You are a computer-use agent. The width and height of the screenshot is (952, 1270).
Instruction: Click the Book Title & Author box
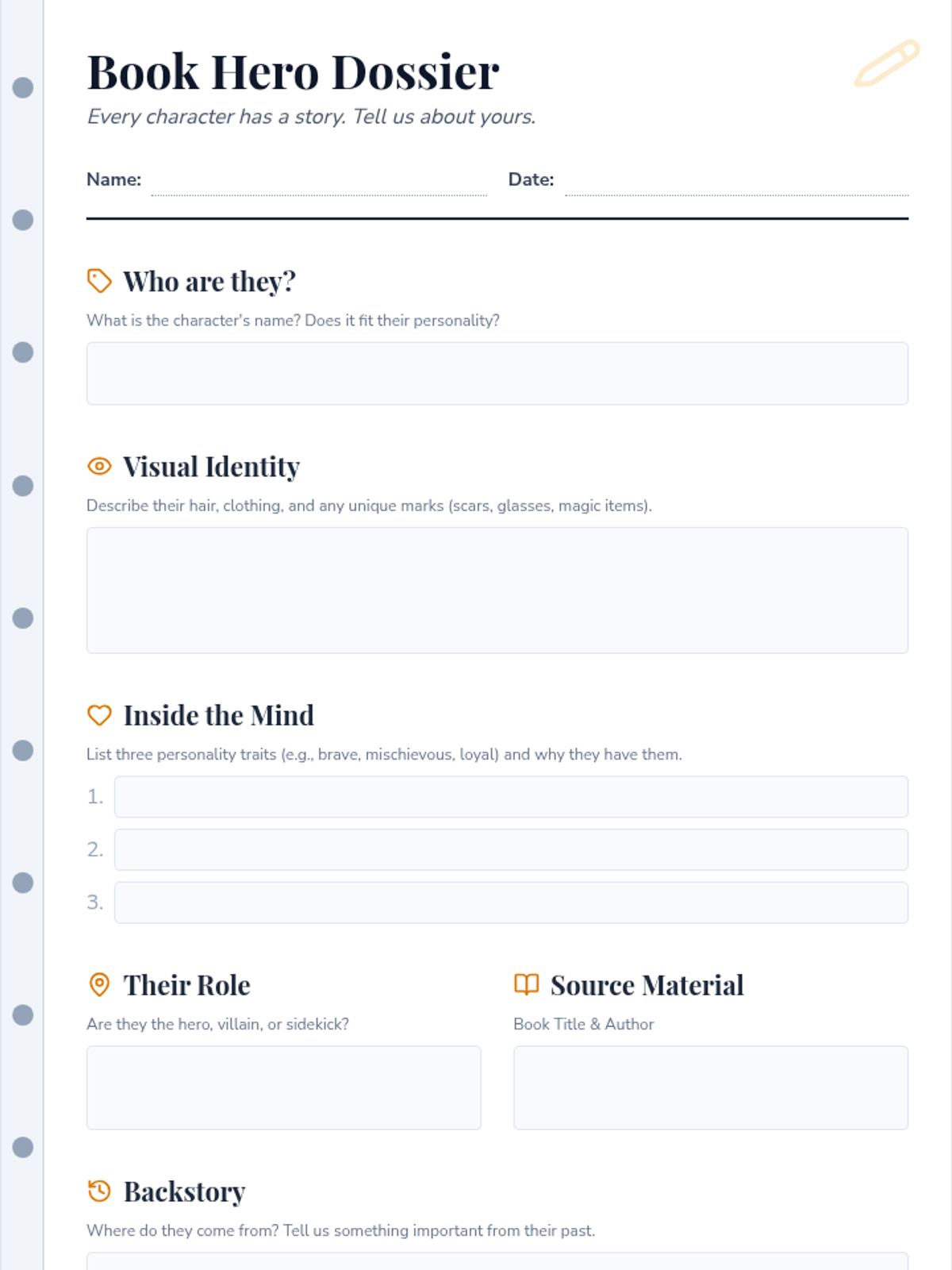click(x=710, y=1087)
